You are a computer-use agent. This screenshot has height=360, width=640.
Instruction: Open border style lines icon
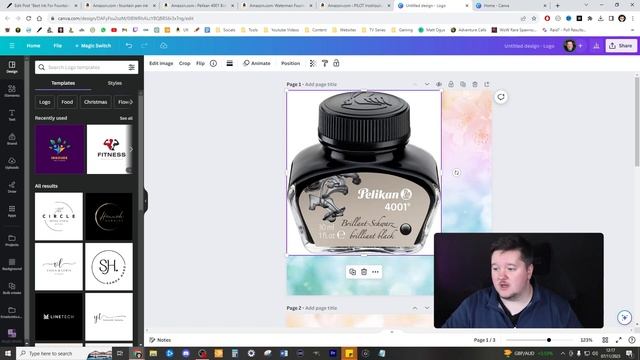click(229, 63)
